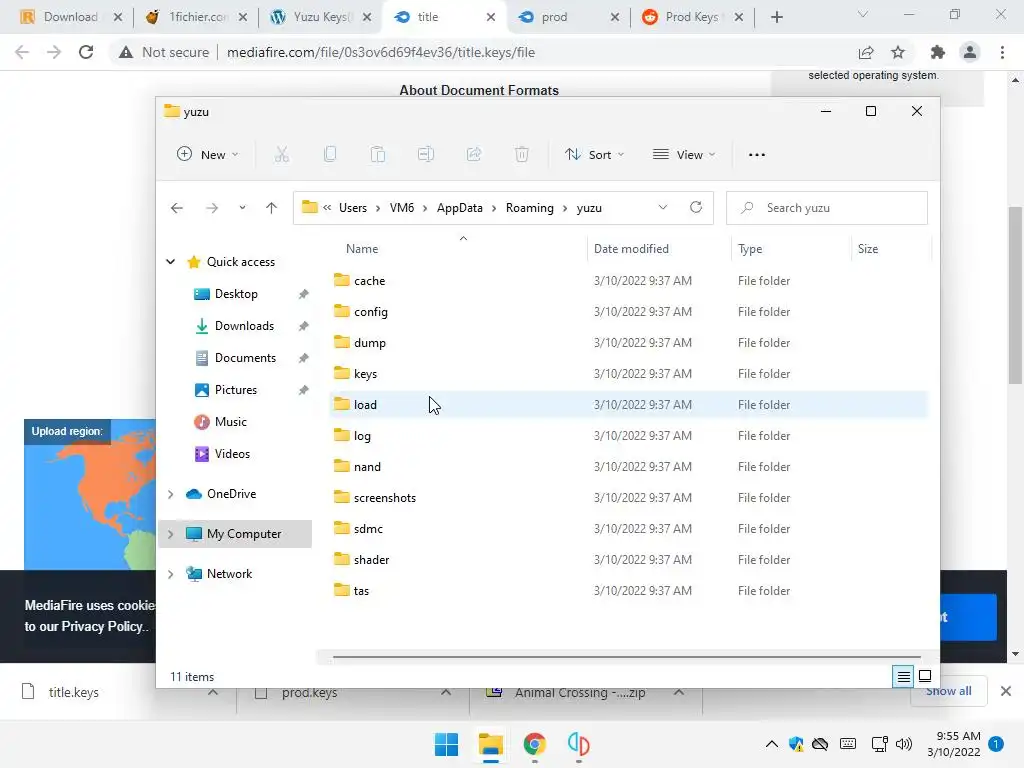Click Show all downloads button
This screenshot has width=1024, height=768.
tap(948, 692)
